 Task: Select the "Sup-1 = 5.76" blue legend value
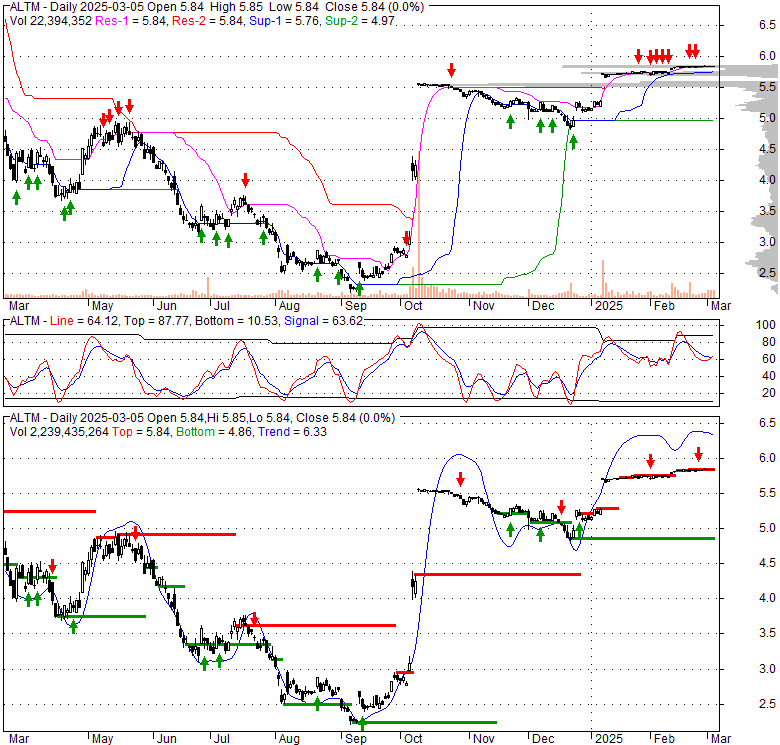tap(284, 21)
